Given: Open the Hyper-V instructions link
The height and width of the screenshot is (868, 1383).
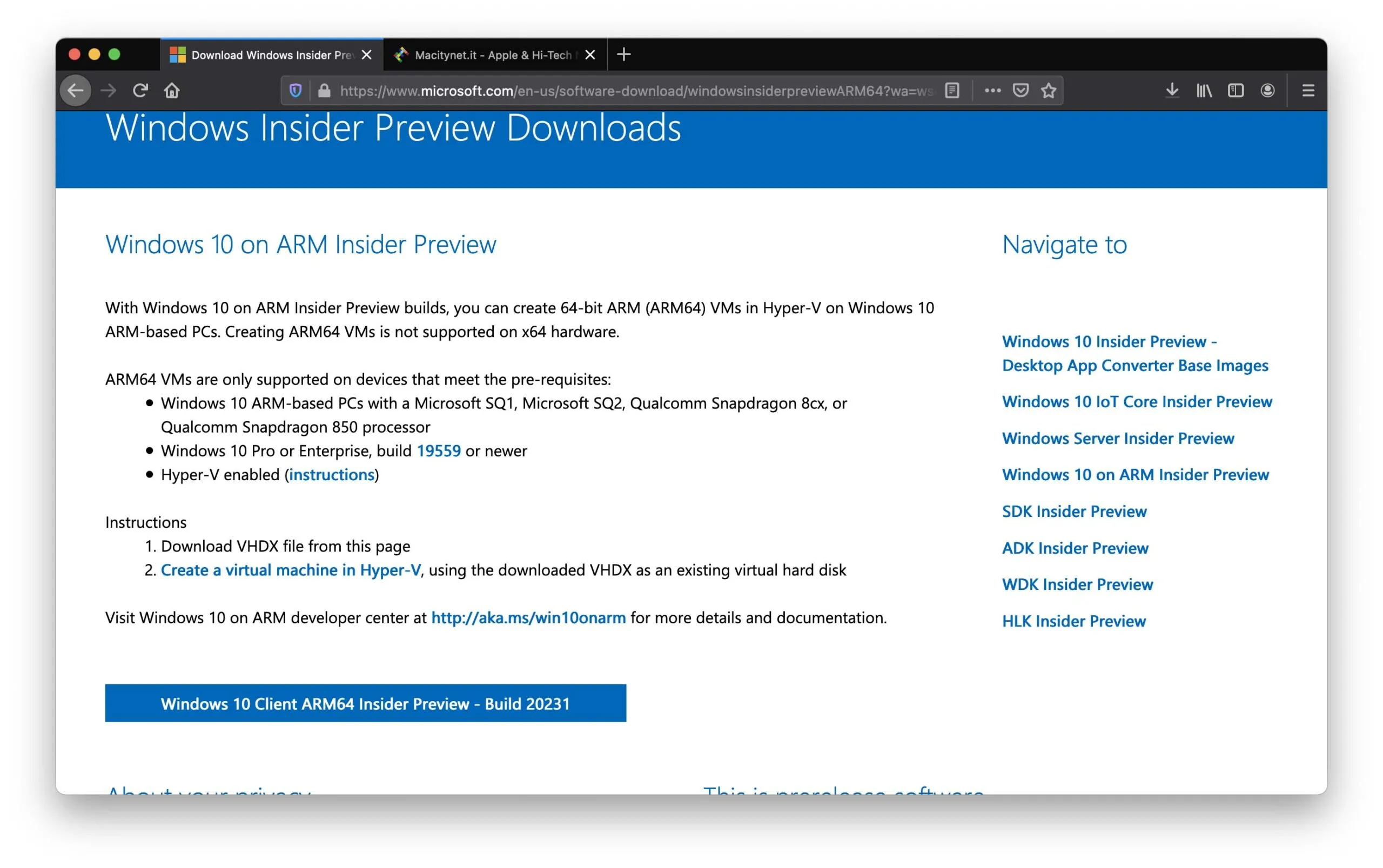Looking at the screenshot, I should [x=331, y=474].
